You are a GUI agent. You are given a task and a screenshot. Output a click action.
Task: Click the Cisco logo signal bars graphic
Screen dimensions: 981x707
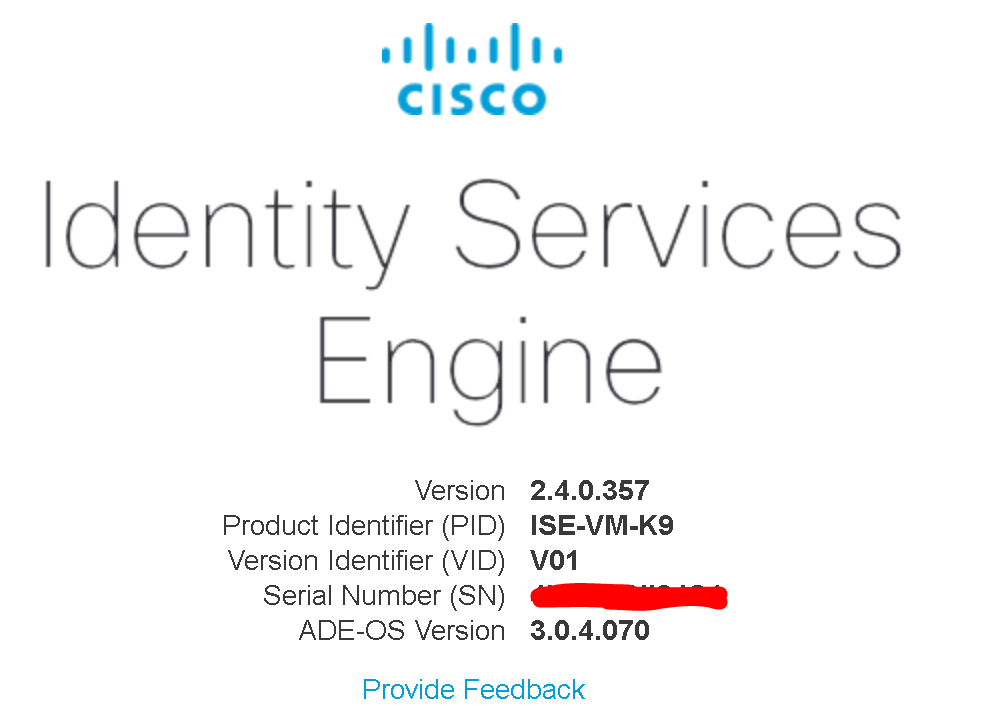[x=470, y=48]
